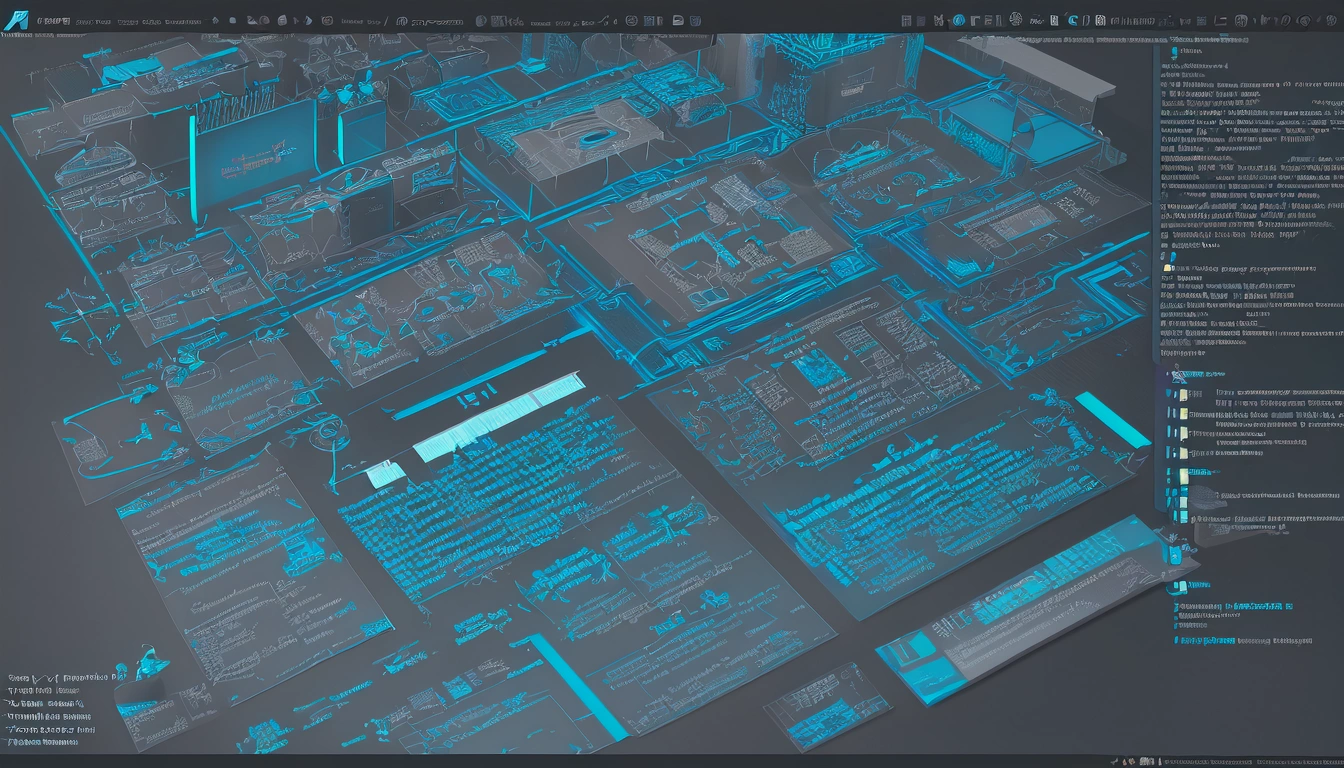
Task: Click the blue square icon near top-right toolbar
Action: (1072, 20)
